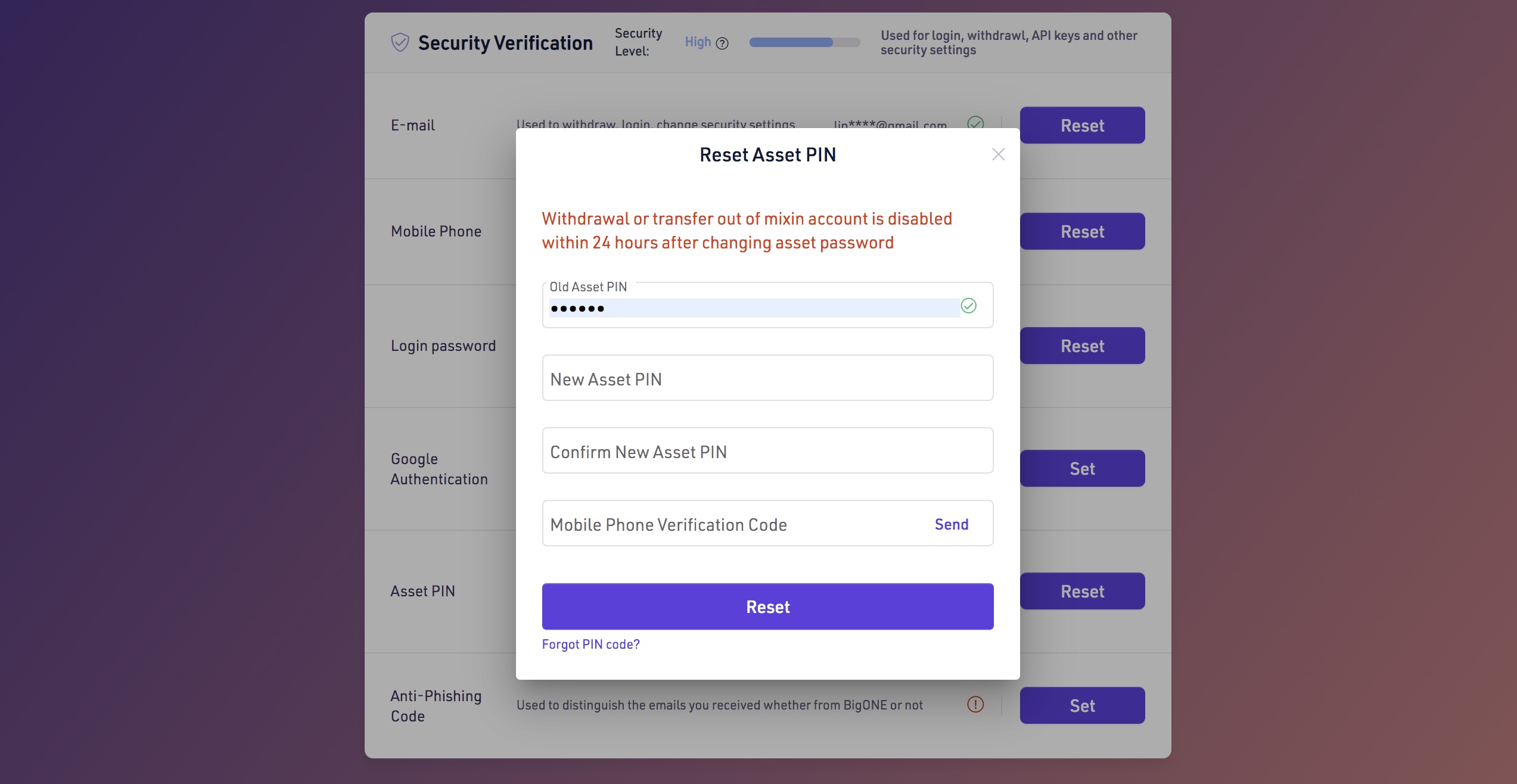1517x784 pixels.
Task: Open the Forgot PIN code link
Action: tap(590, 644)
